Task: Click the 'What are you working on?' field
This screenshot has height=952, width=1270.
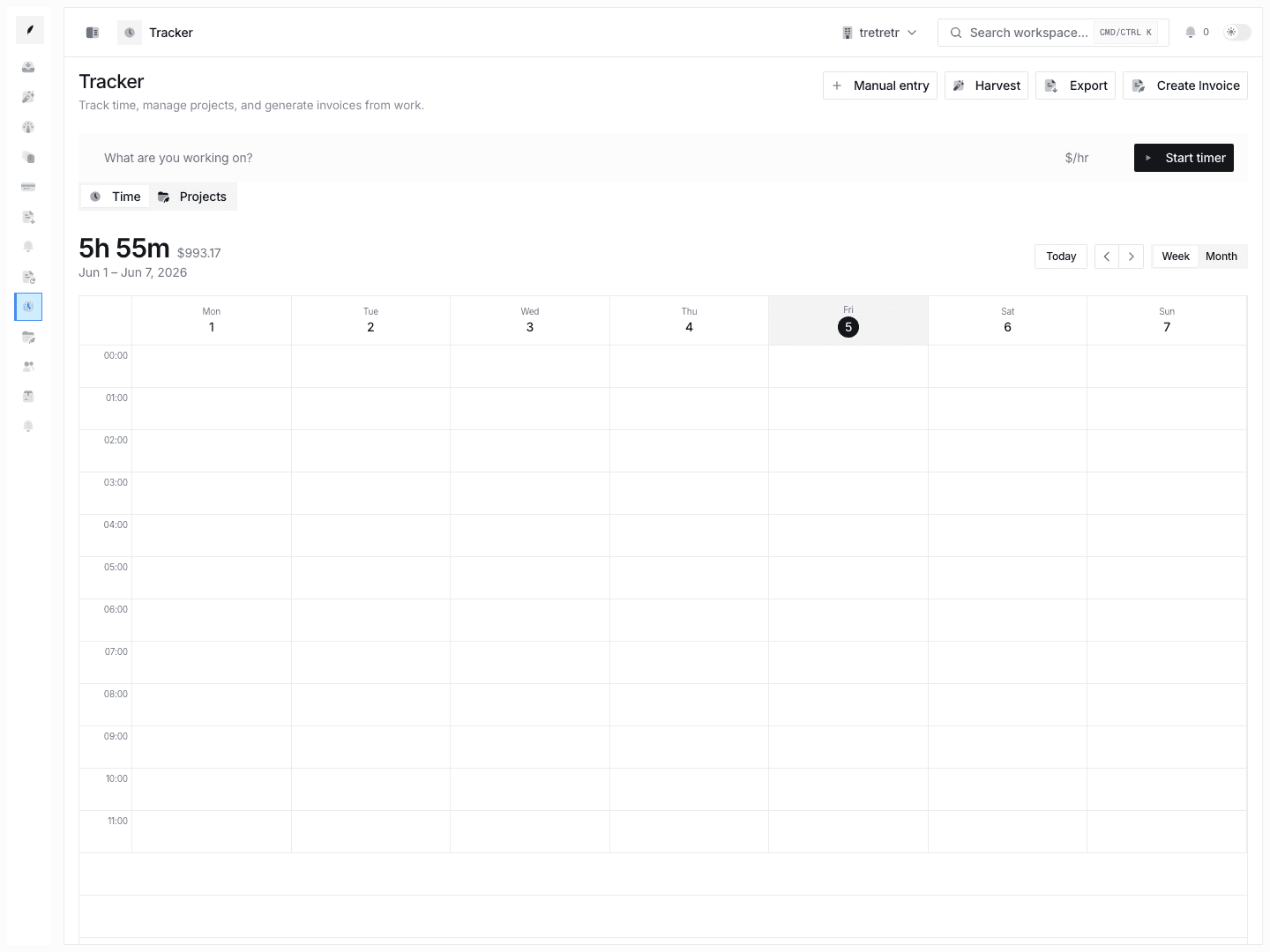Action: click(x=573, y=158)
